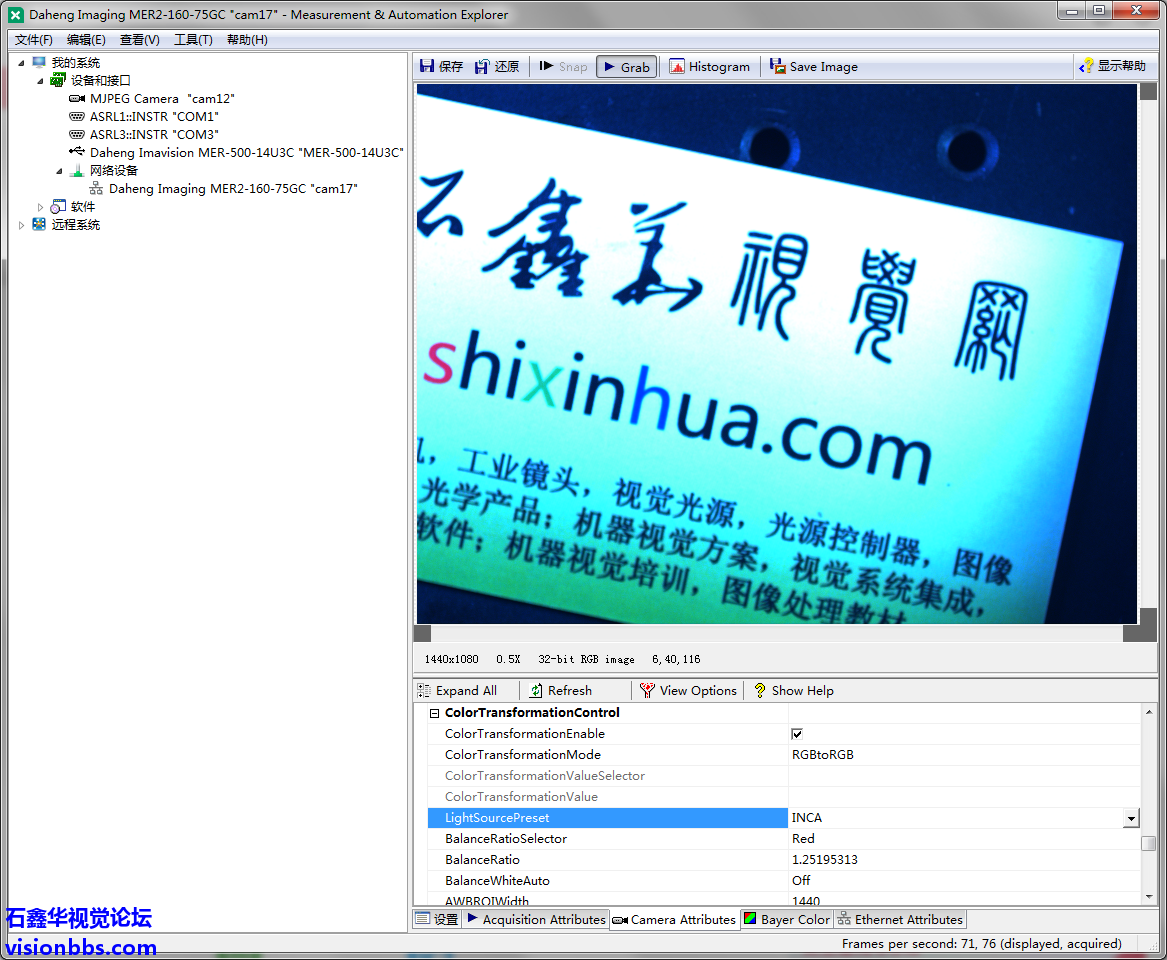Click the Snap button label
The width and height of the screenshot is (1167, 960).
point(573,67)
